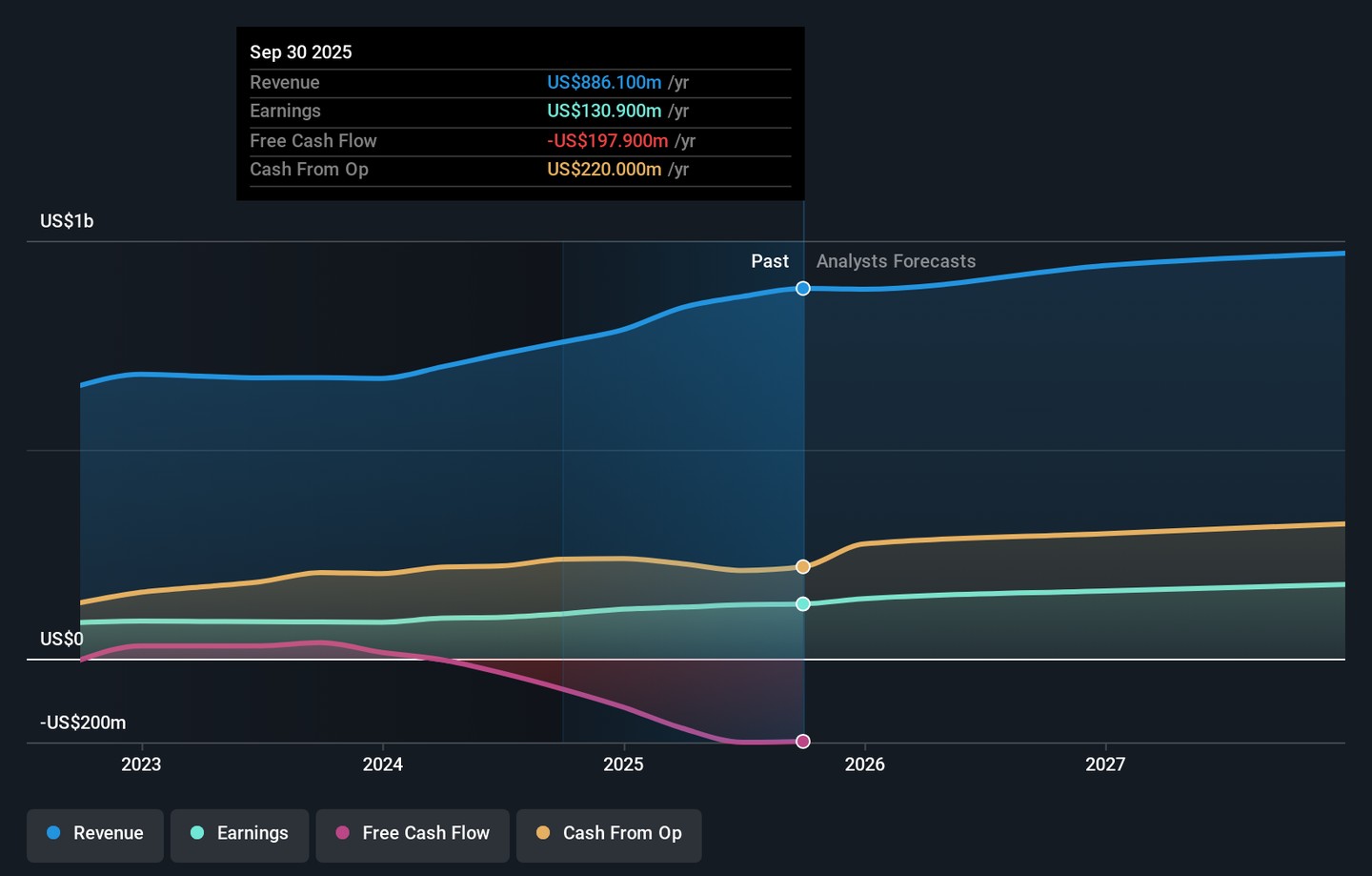Image resolution: width=1372 pixels, height=876 pixels.
Task: Click the Analysts Forecasts section label
Action: [896, 261]
